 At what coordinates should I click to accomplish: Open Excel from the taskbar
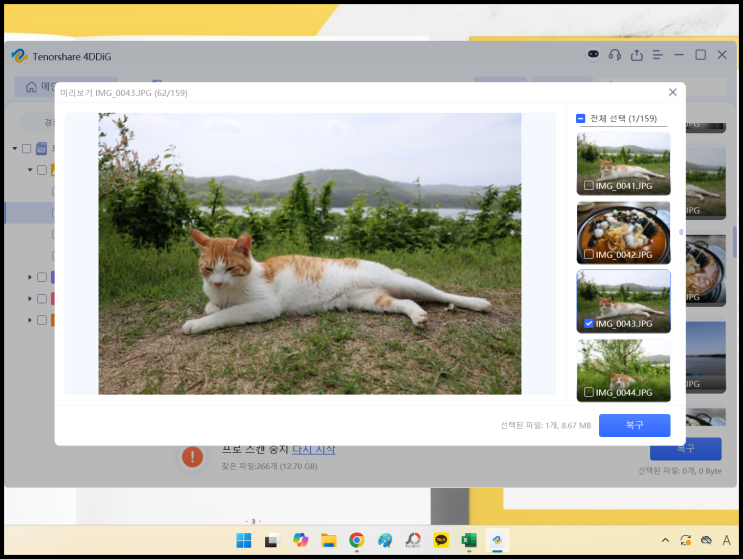coord(469,540)
